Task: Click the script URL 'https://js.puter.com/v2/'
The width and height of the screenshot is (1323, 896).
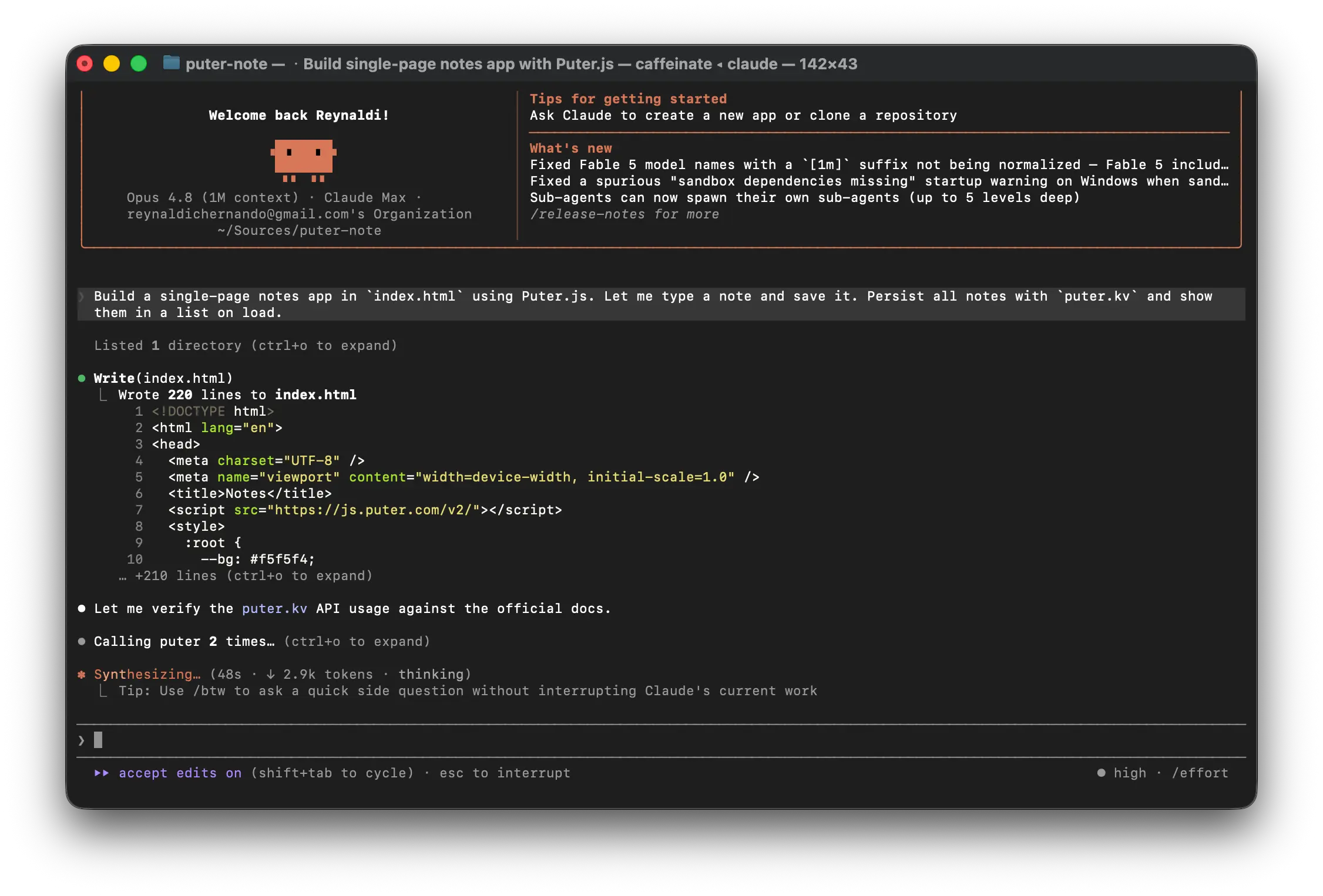Action: point(374,510)
